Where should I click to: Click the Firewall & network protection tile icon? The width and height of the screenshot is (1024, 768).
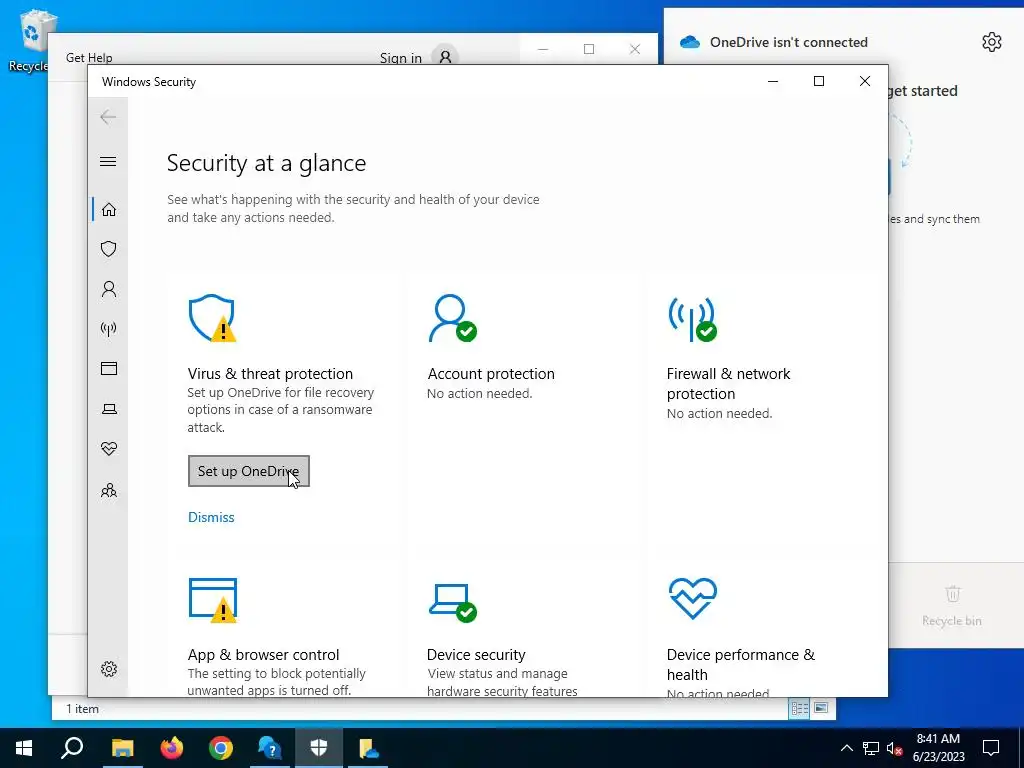(692, 319)
